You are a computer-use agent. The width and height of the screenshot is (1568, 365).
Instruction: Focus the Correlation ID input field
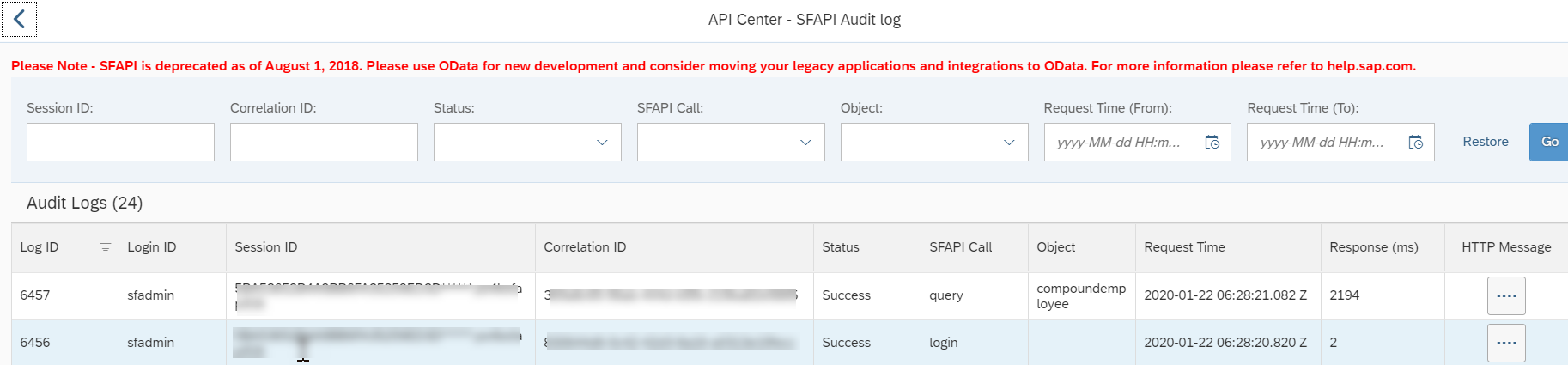324,143
